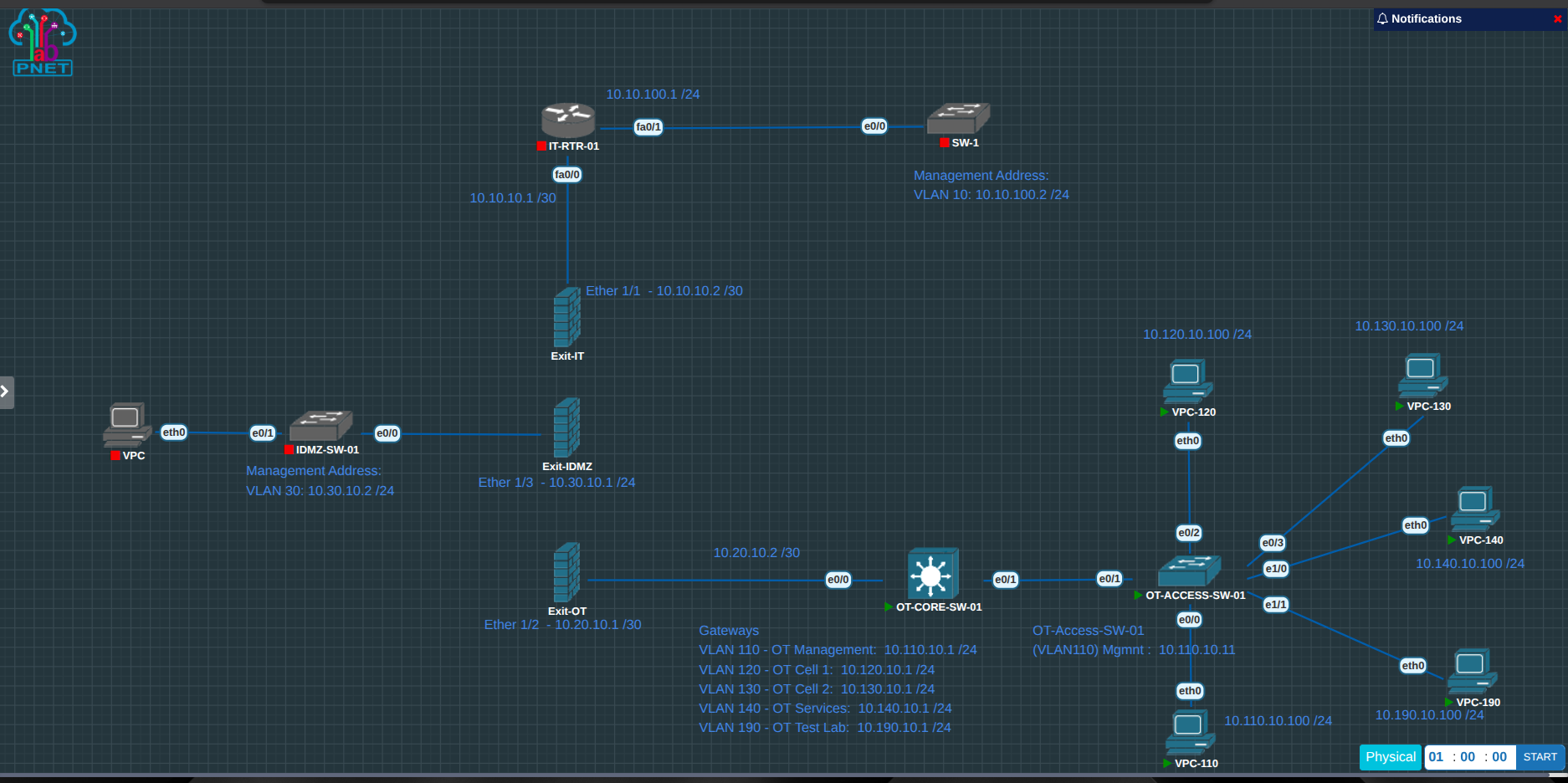Set the timer hours field
Image resolution: width=1568 pixels, height=783 pixels.
pyautogui.click(x=1436, y=757)
